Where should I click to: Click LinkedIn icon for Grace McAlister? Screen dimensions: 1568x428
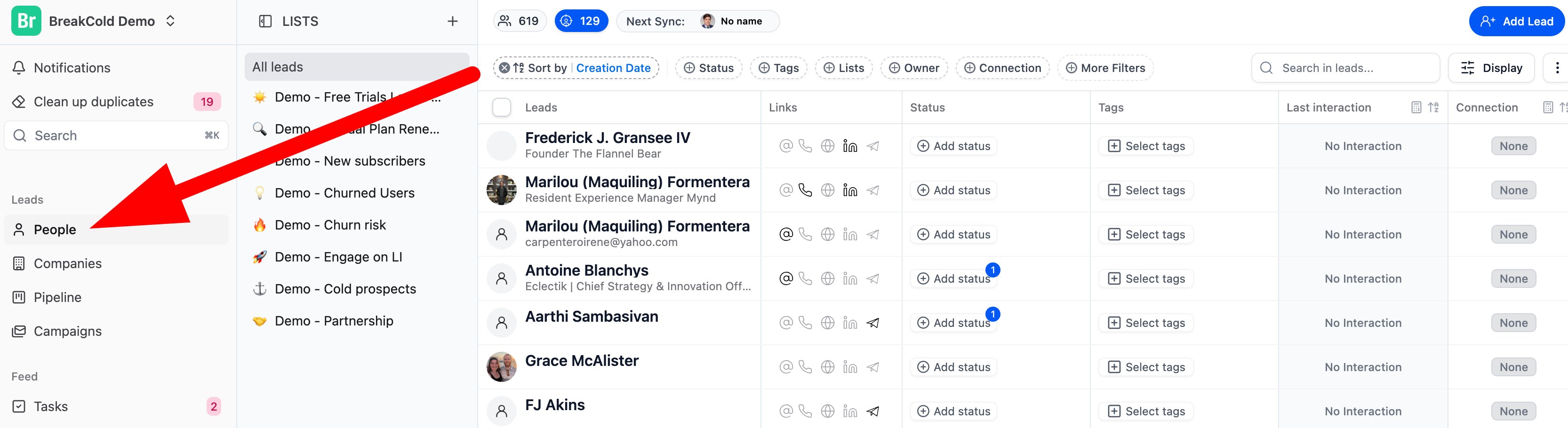[850, 367]
